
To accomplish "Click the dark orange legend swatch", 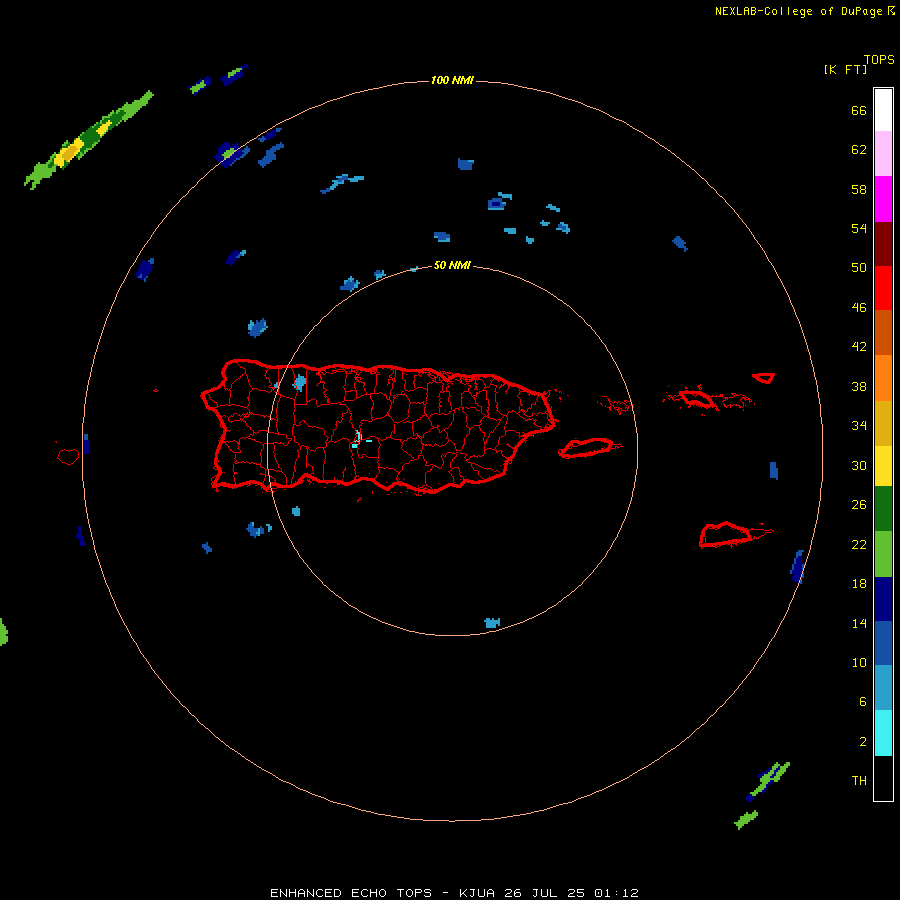I will tap(883, 332).
